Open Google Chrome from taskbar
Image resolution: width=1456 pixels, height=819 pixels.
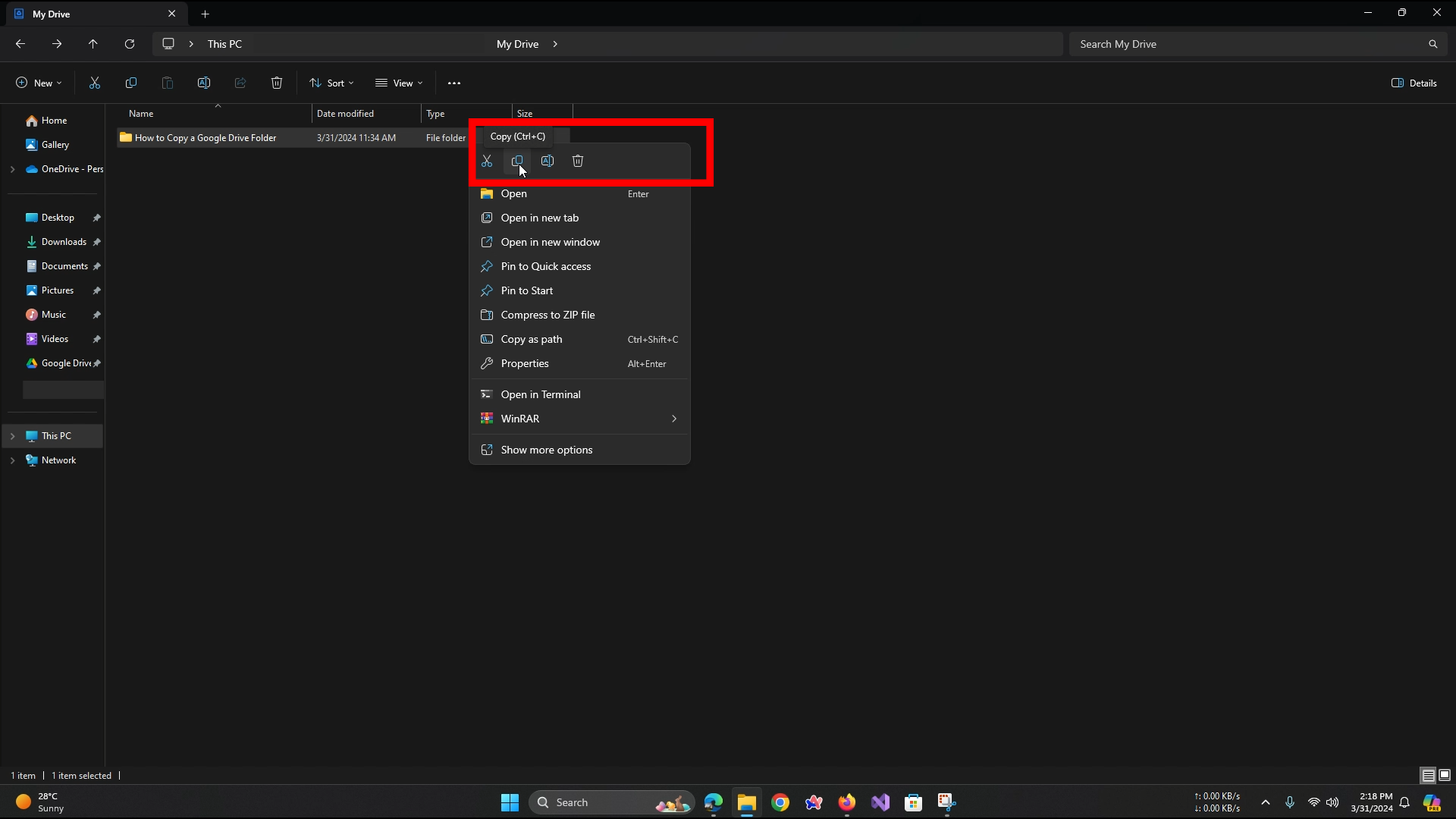pos(780,802)
